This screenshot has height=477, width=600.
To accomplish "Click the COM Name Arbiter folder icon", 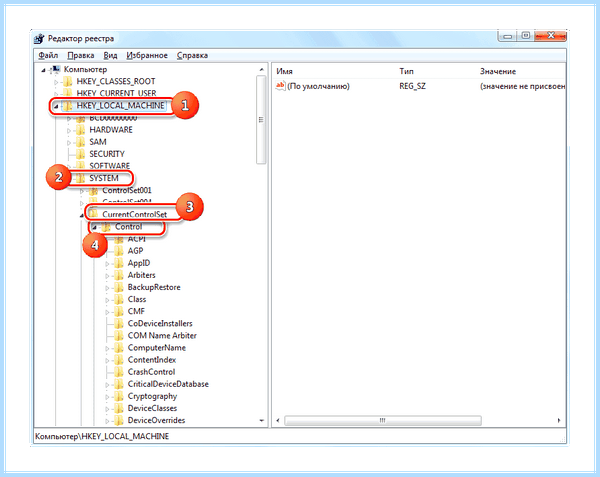I will (119, 335).
